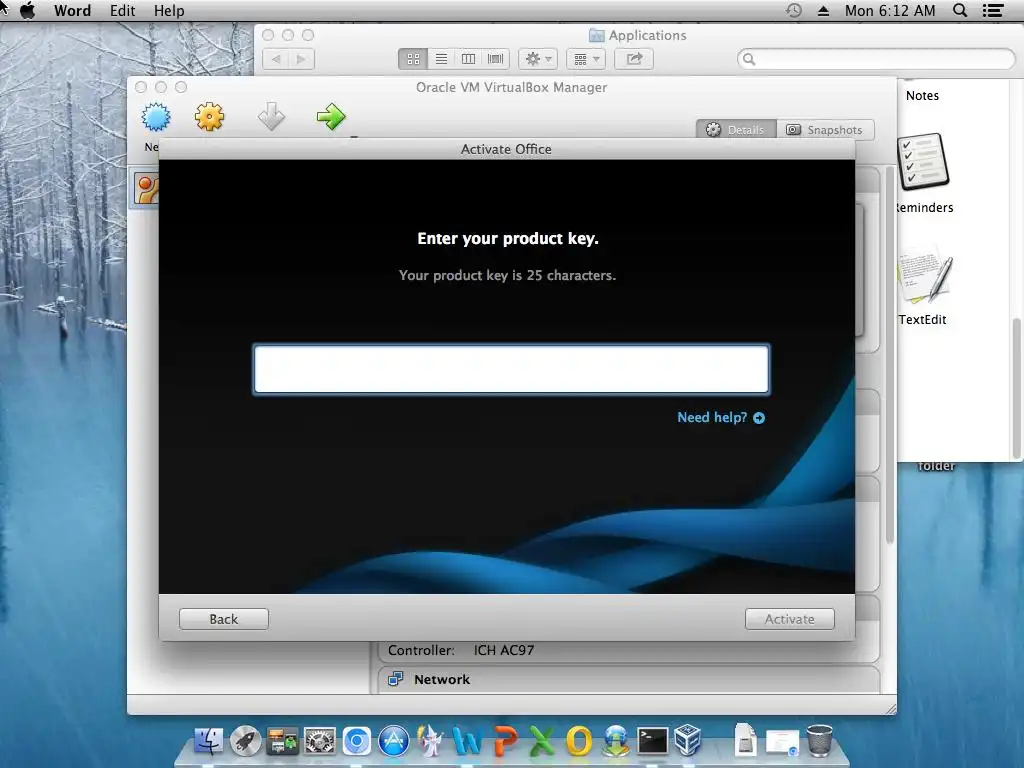Click the clock showing Mon 6:12 AM
This screenshot has height=768, width=1024.
[889, 10]
